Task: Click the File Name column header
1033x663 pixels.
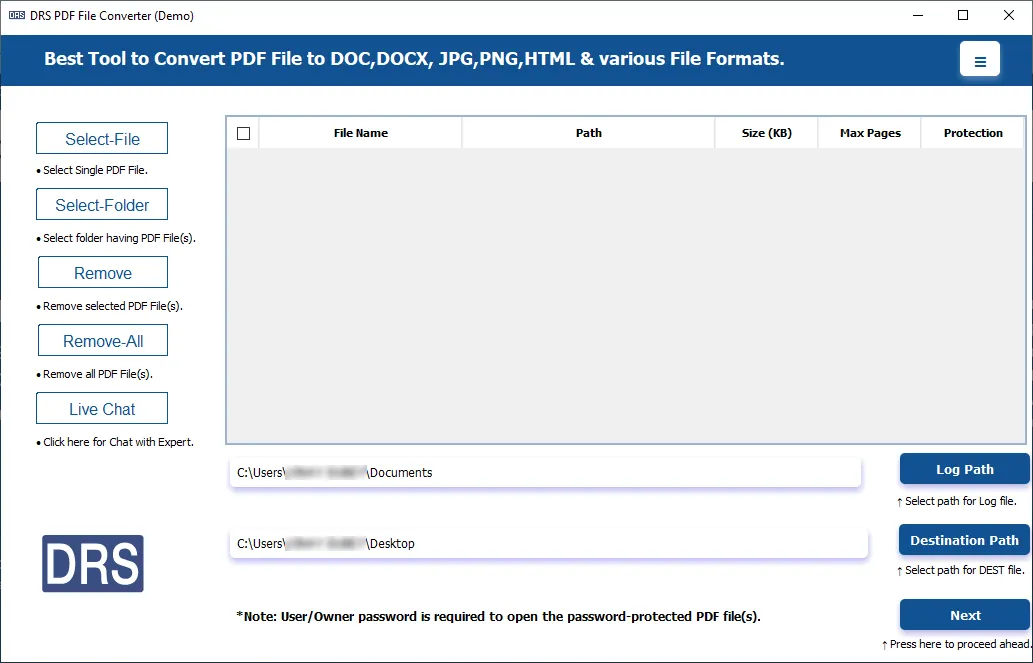Action: click(x=360, y=133)
